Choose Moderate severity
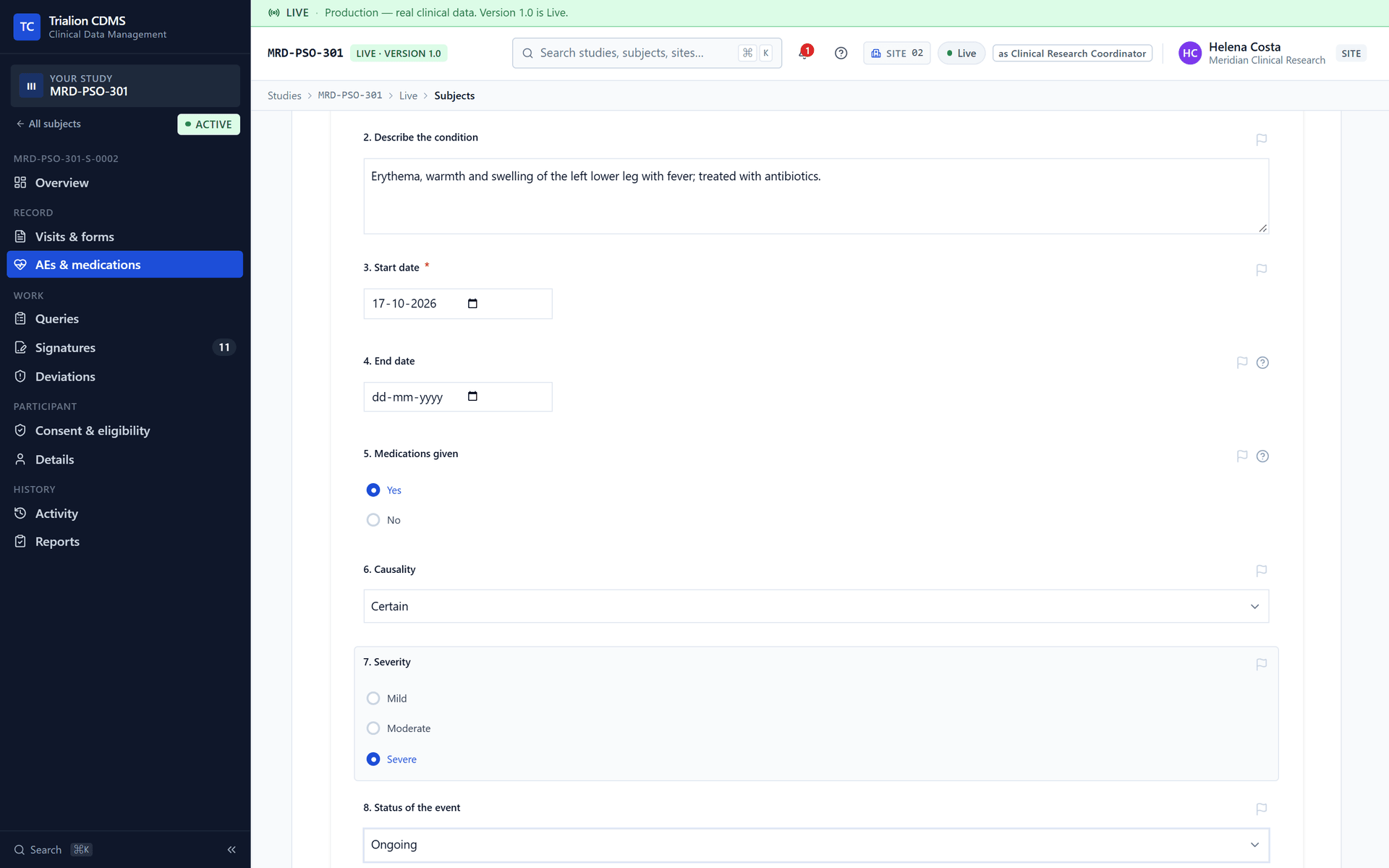This screenshot has height=868, width=1389. coord(373,728)
